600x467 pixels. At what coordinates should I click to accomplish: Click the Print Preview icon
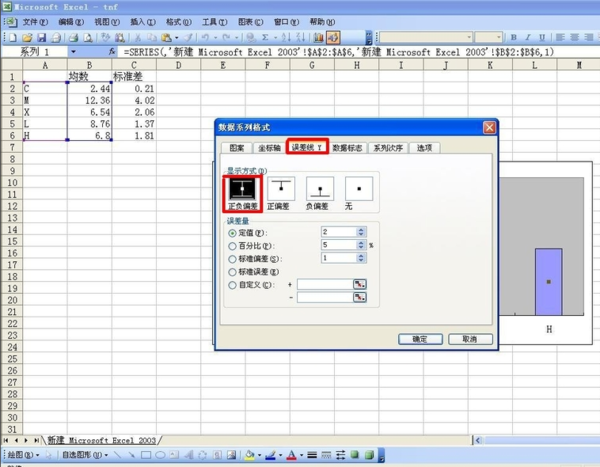coord(88,38)
